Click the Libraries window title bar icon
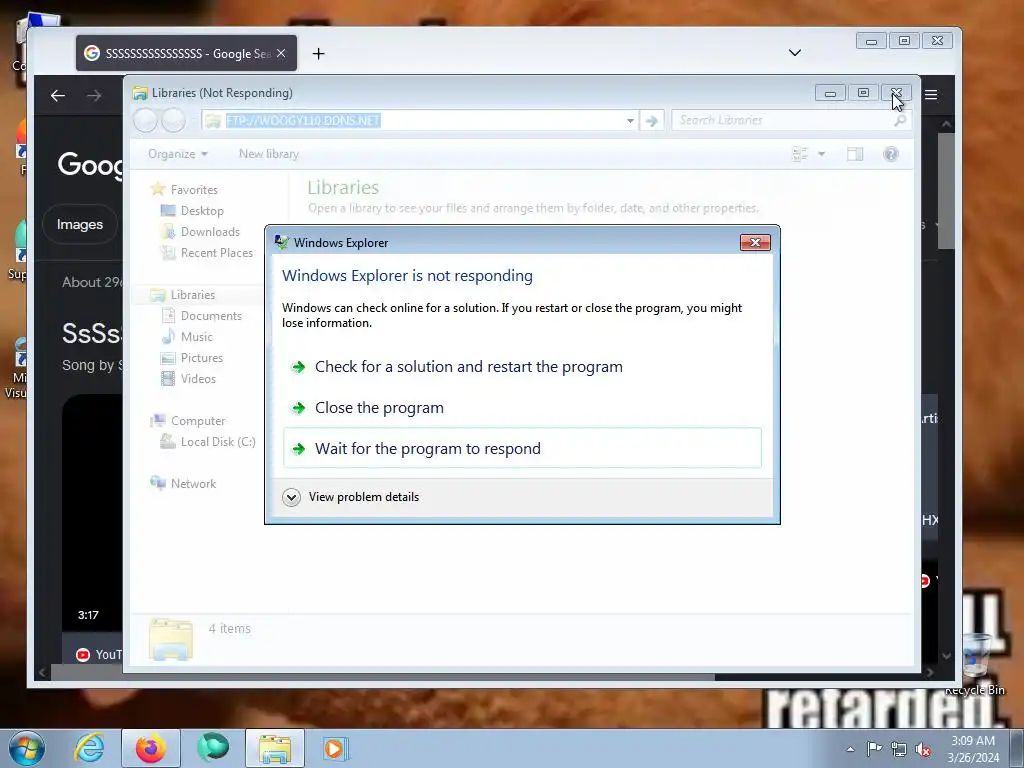Screen dimensions: 1024x768 coord(140,93)
